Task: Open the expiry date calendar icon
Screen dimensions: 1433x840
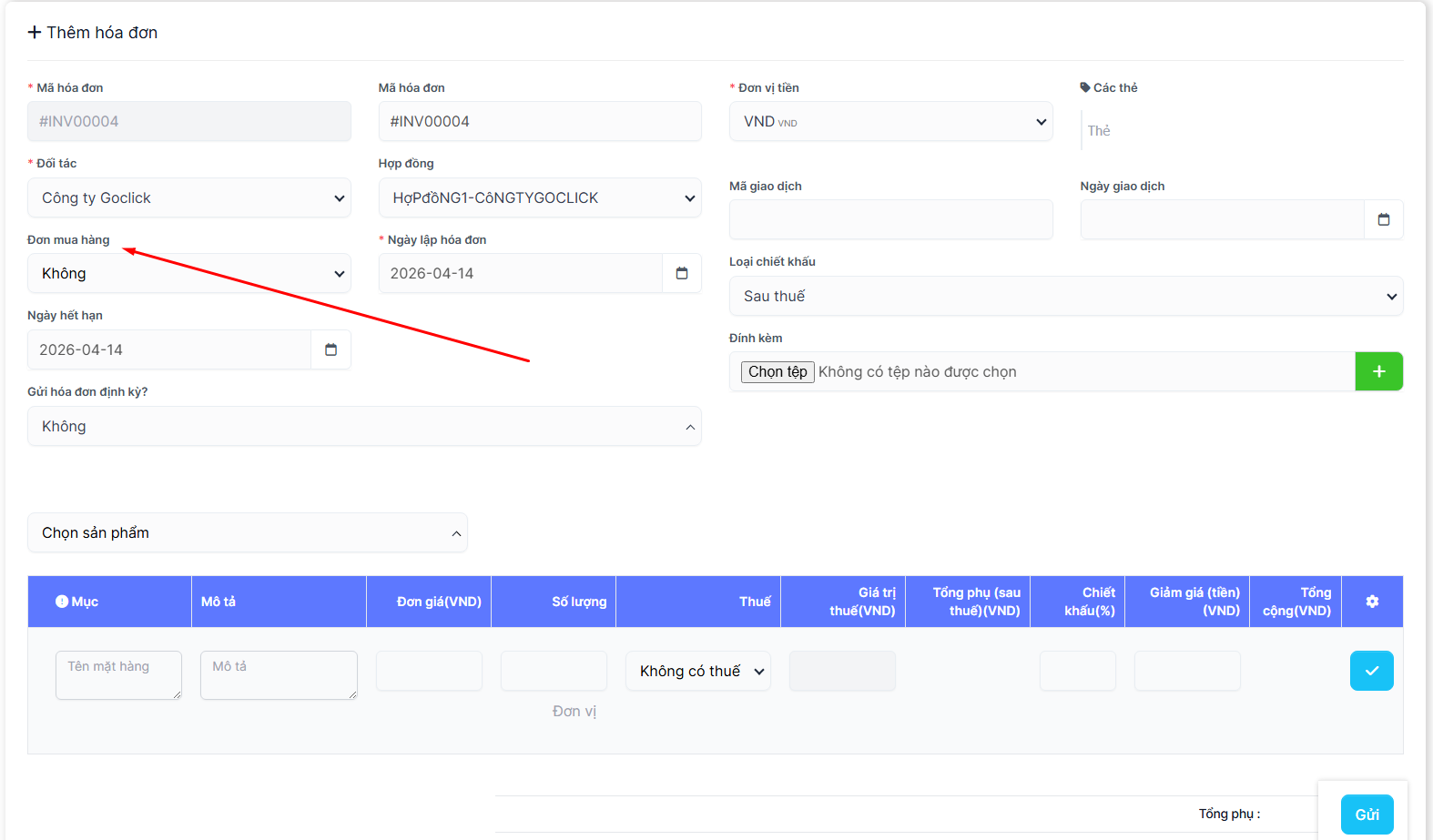Action: tap(330, 349)
